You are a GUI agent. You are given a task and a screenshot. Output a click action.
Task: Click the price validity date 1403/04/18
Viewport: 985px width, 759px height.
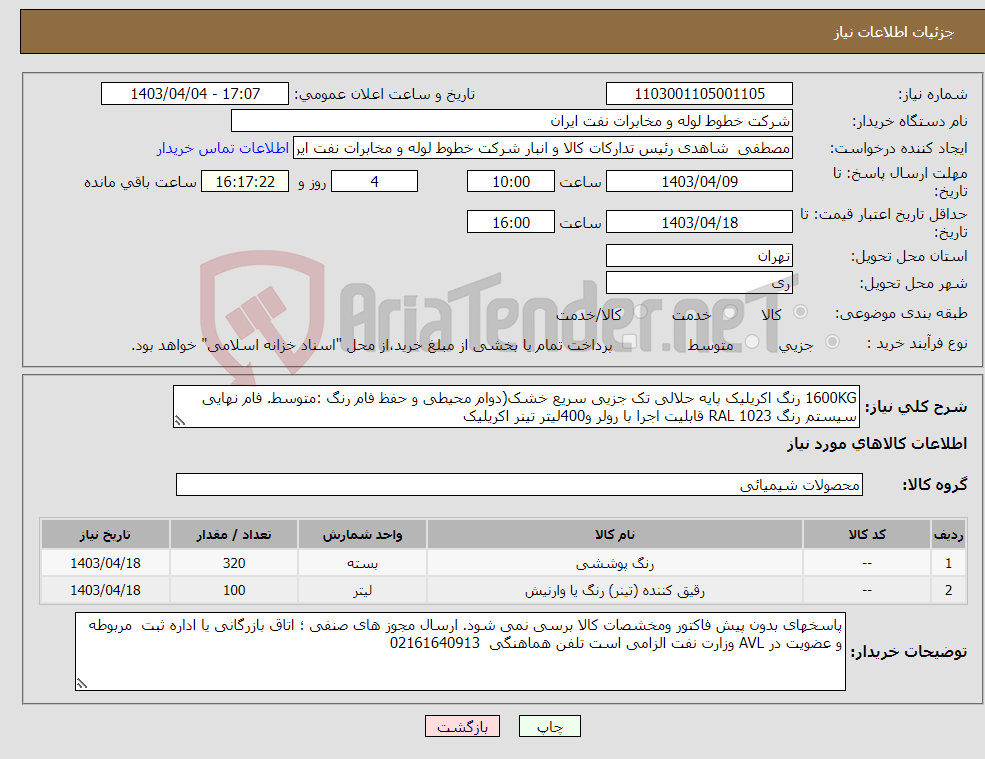pyautogui.click(x=699, y=222)
